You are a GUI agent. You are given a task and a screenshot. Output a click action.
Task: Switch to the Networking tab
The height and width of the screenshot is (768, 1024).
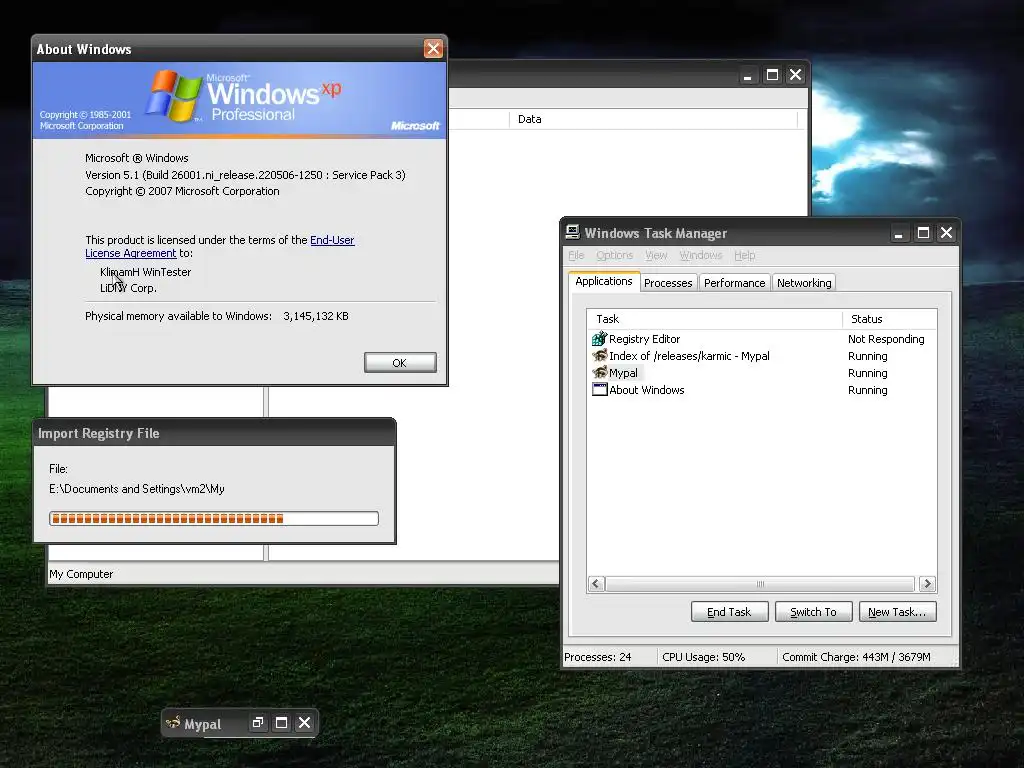(x=804, y=283)
